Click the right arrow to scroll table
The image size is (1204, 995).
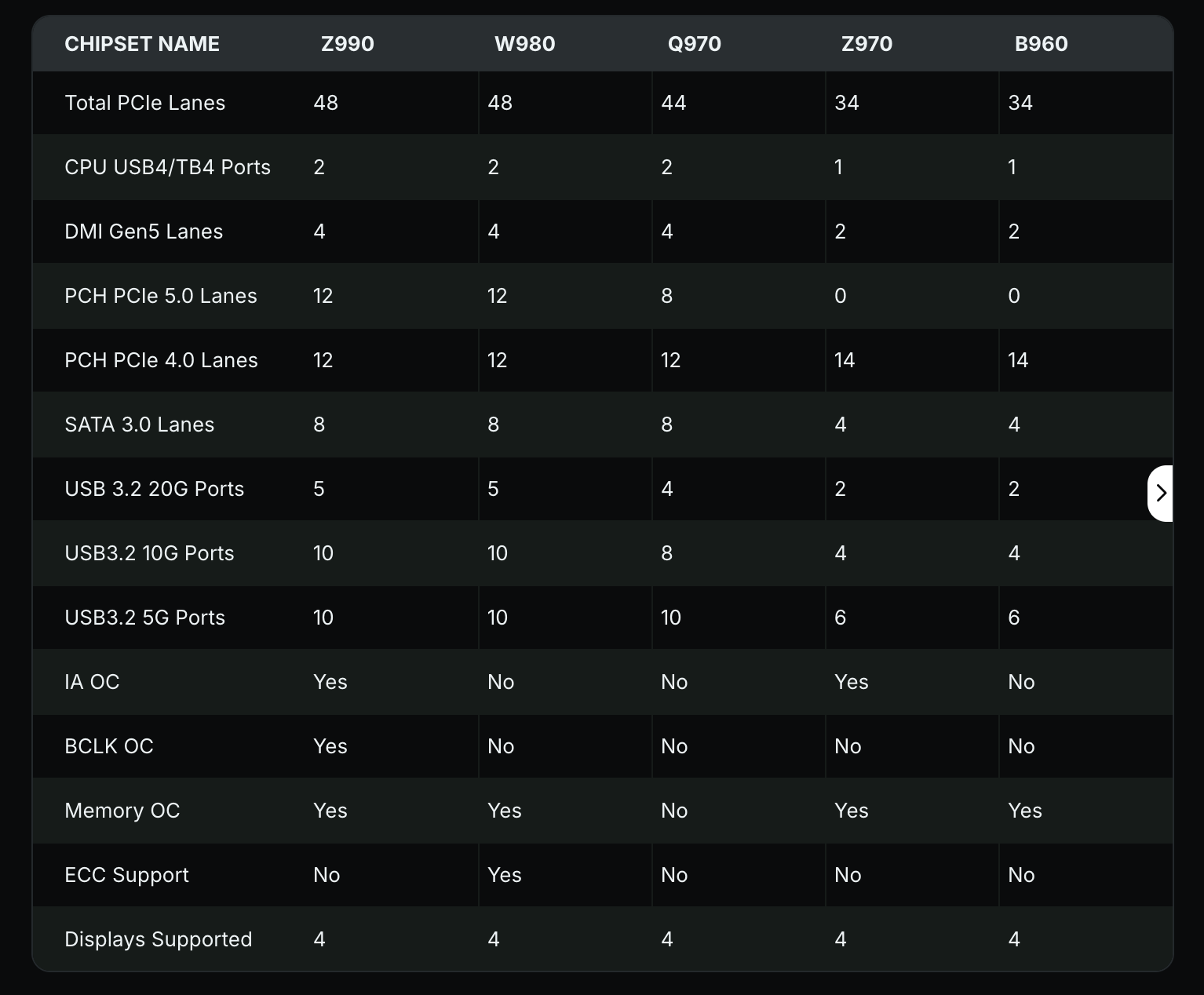click(1161, 493)
